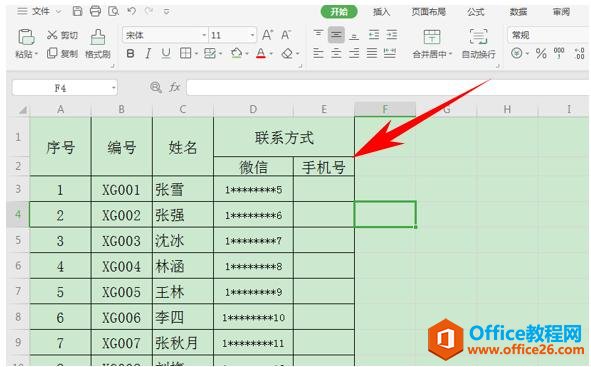591x367 pixels.
Task: Click the zoom magnifier beside fx
Action: point(156,87)
